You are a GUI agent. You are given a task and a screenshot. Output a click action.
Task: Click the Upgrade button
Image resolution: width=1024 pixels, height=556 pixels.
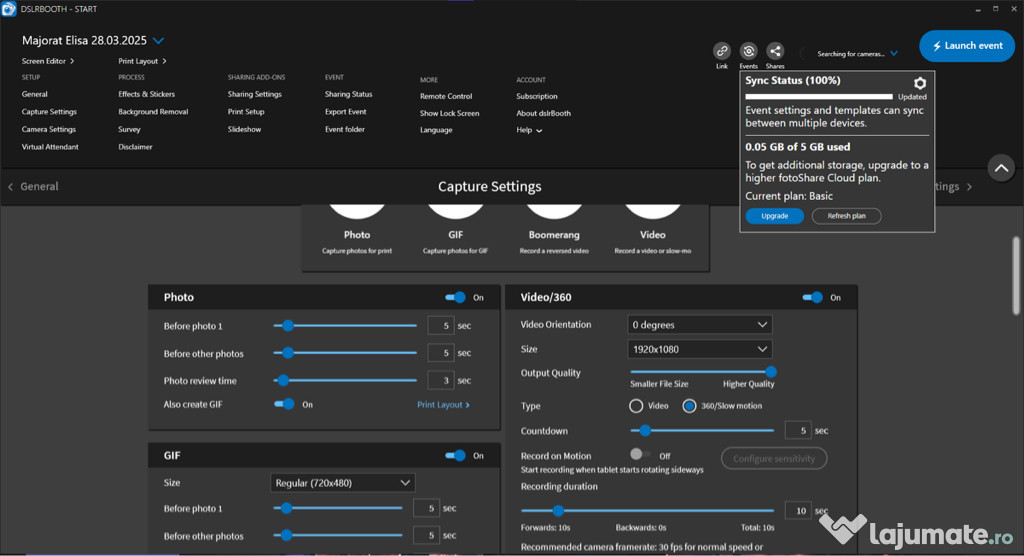(x=775, y=216)
